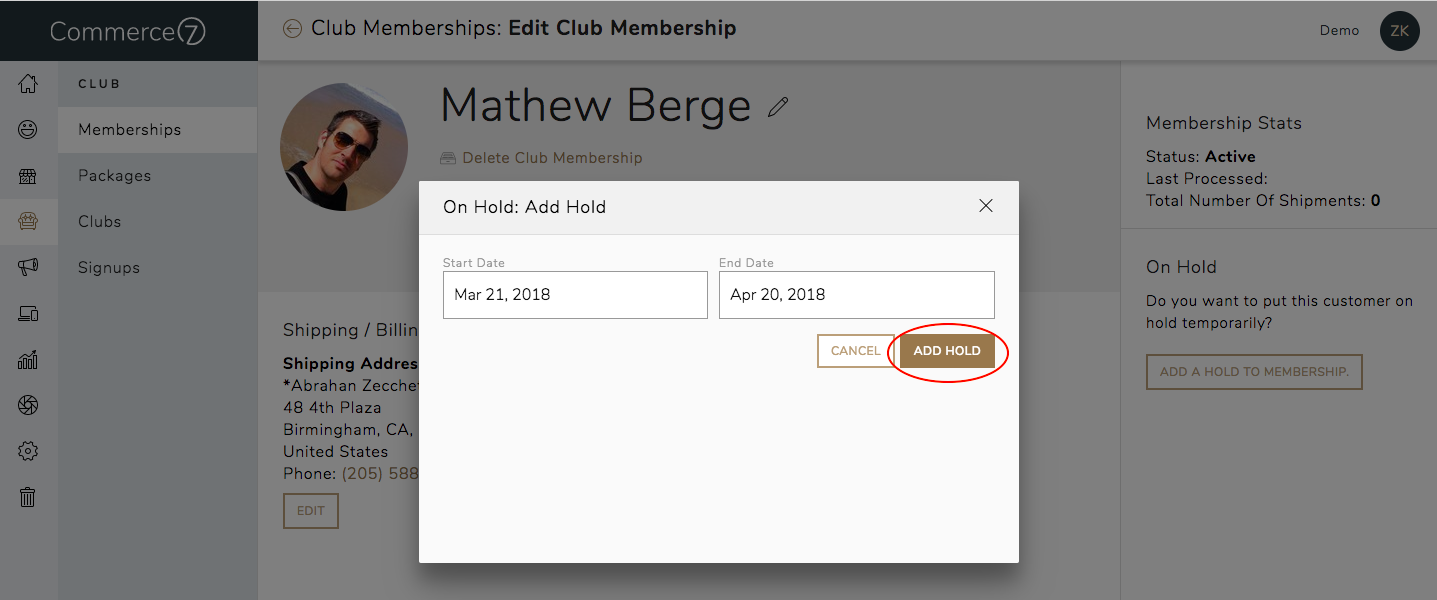Click the bar chart reports icon

click(x=28, y=360)
